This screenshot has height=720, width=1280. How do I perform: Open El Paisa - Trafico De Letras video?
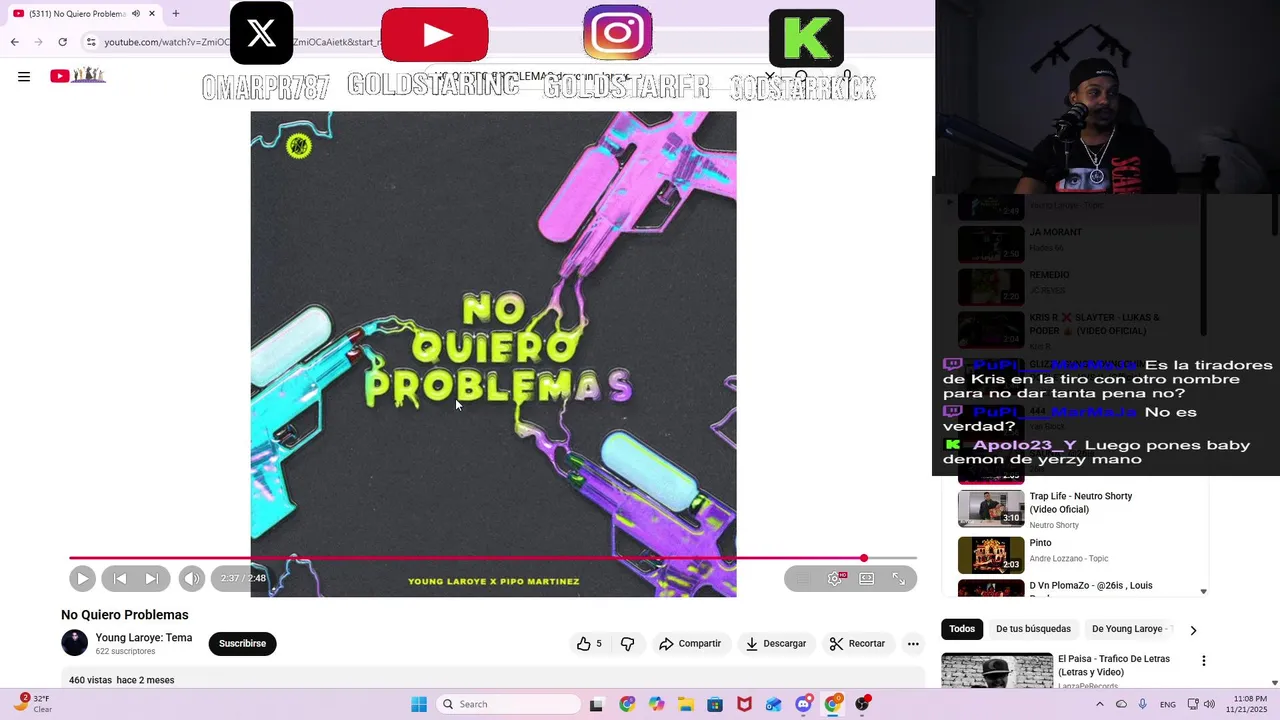1113,665
